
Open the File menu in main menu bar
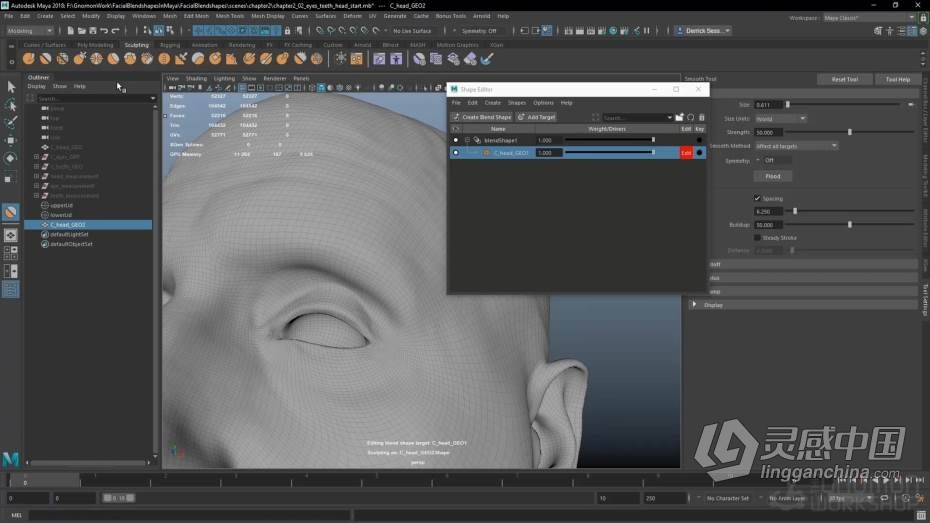(9, 16)
